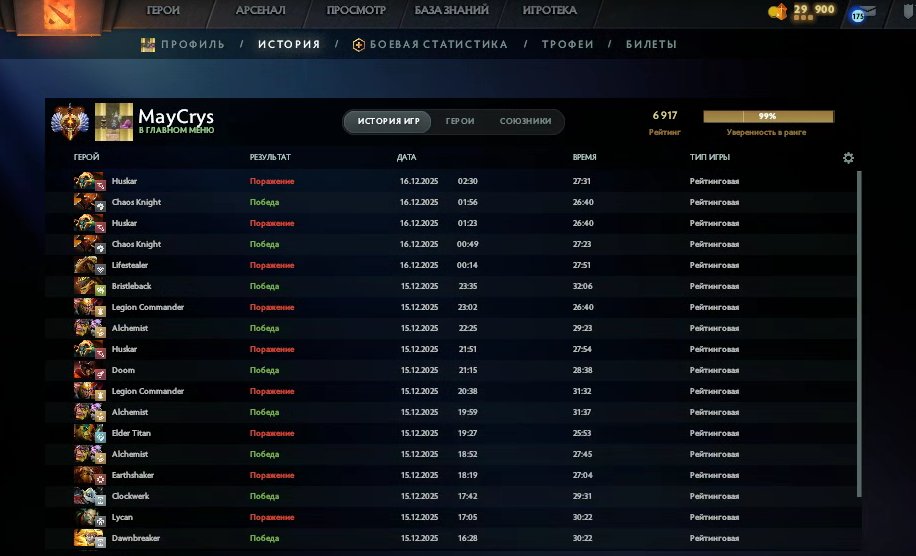Sort by ГЕРОЙ column header
916x556 pixels.
click(86, 157)
